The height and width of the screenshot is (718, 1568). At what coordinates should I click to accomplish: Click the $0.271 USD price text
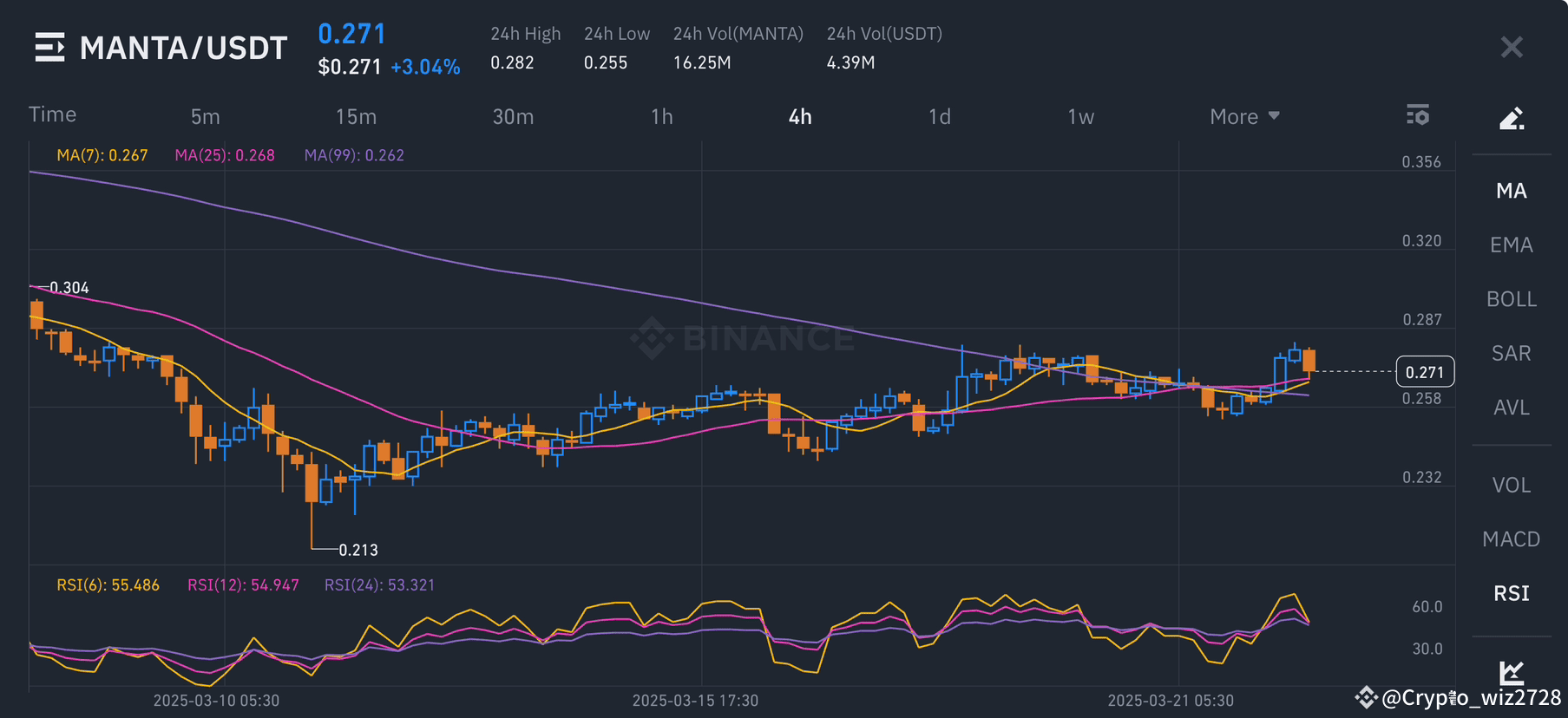tap(350, 67)
